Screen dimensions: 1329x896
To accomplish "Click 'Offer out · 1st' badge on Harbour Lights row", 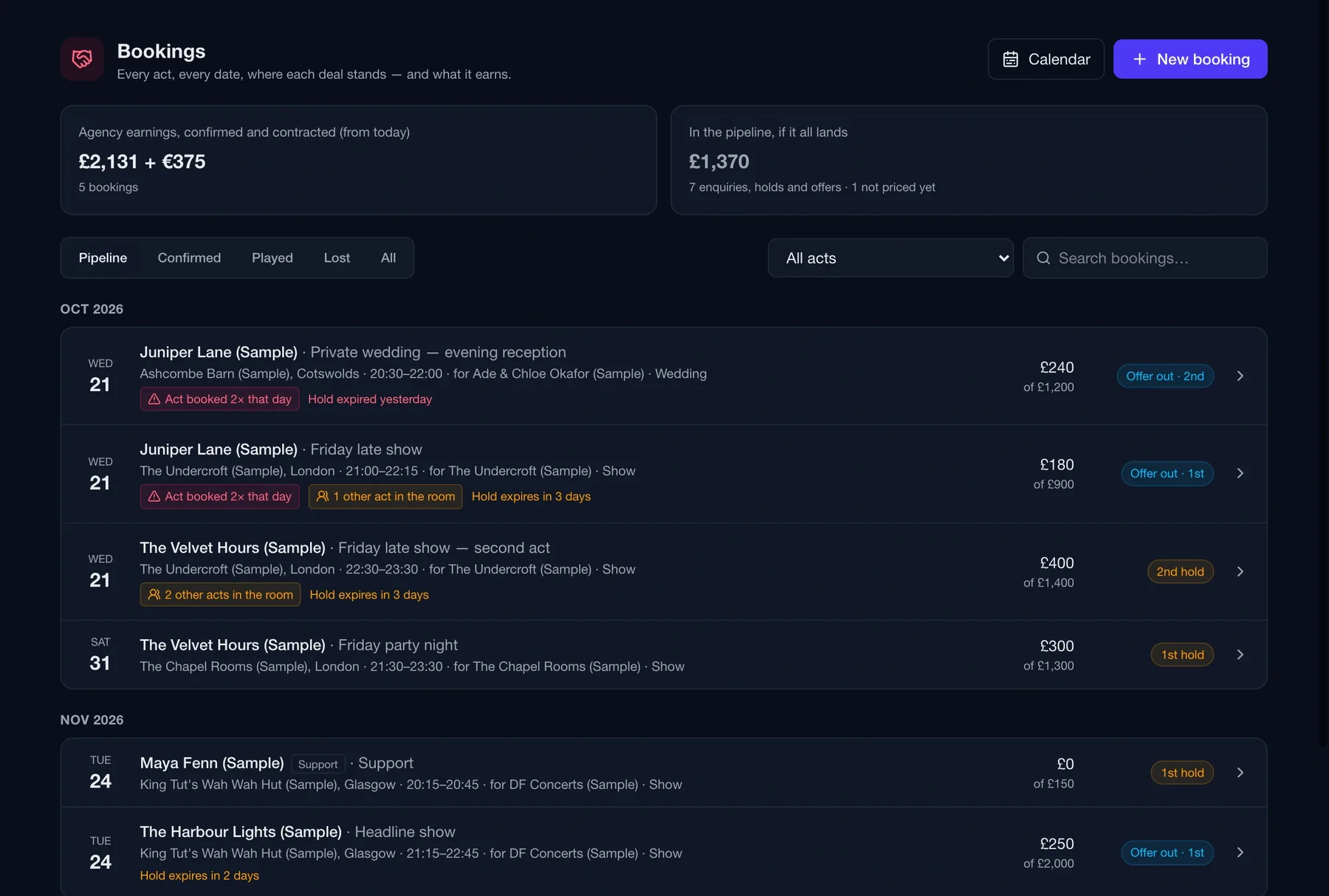I will pyautogui.click(x=1167, y=852).
